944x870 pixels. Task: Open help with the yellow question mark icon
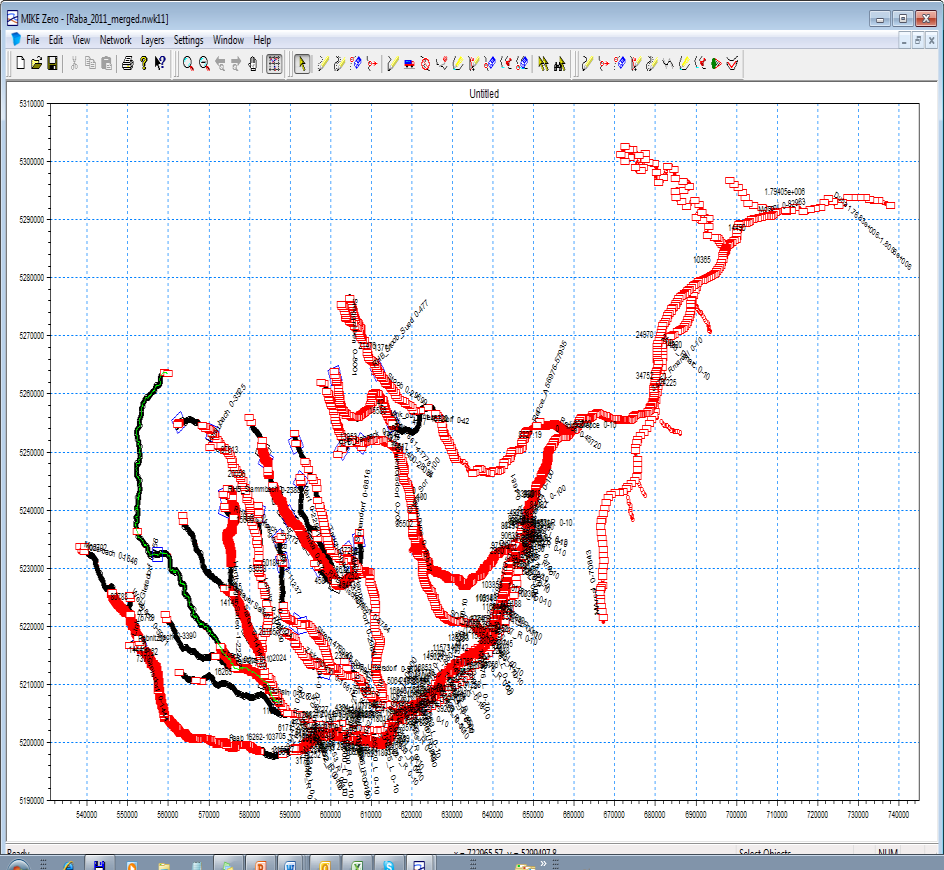143,63
